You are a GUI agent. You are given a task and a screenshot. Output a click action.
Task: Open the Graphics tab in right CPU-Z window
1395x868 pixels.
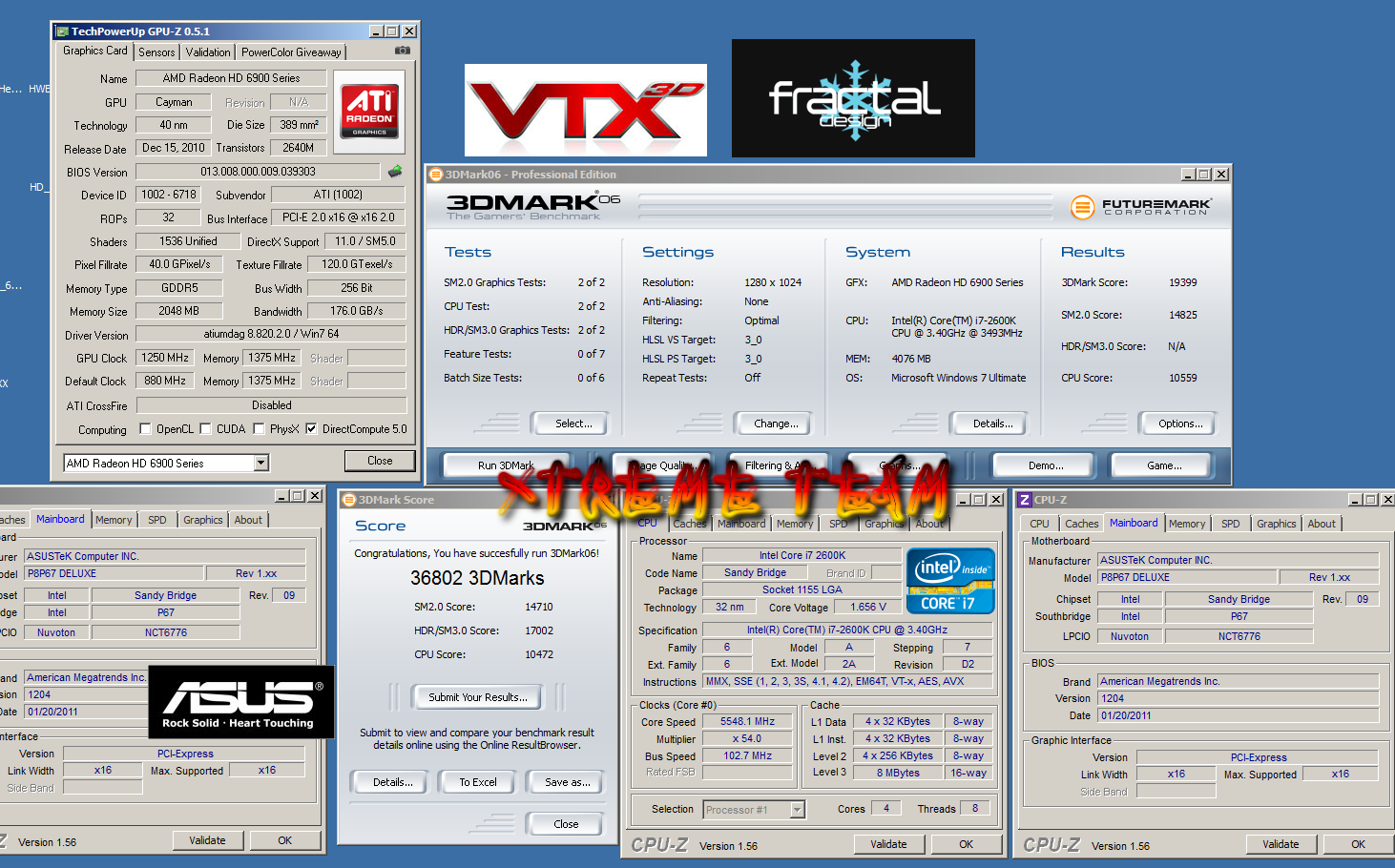coord(1277,524)
